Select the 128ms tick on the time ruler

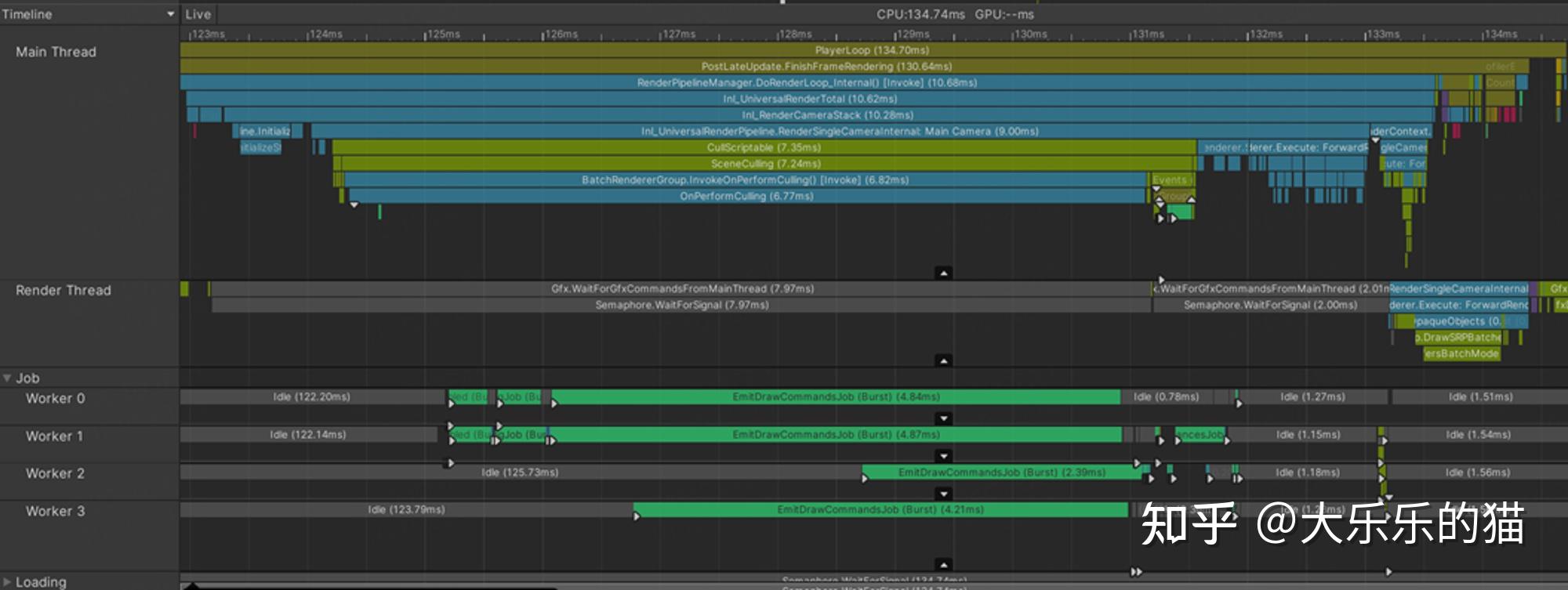(x=795, y=34)
